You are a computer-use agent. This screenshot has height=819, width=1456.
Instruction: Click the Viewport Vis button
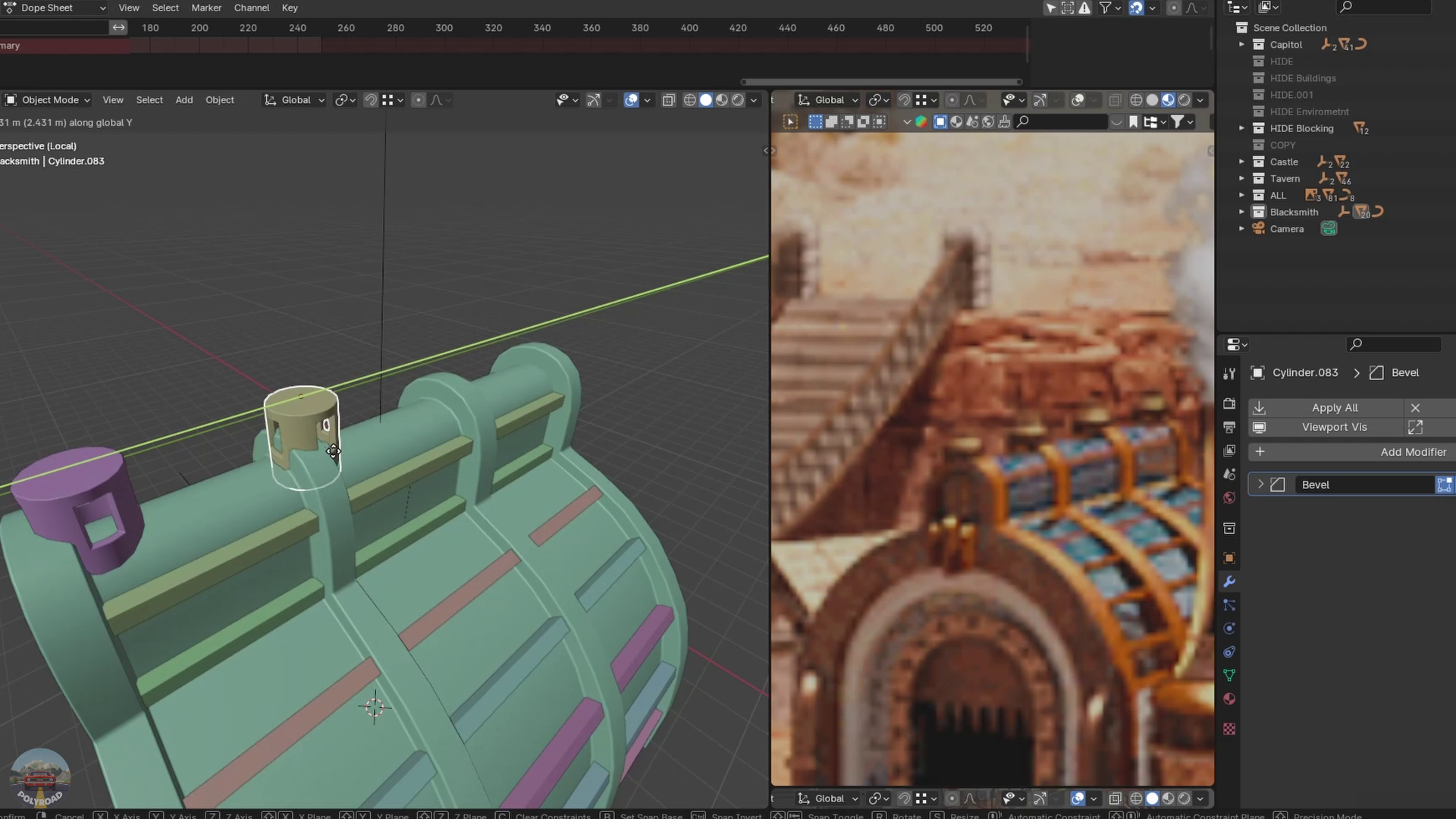[1326, 427]
